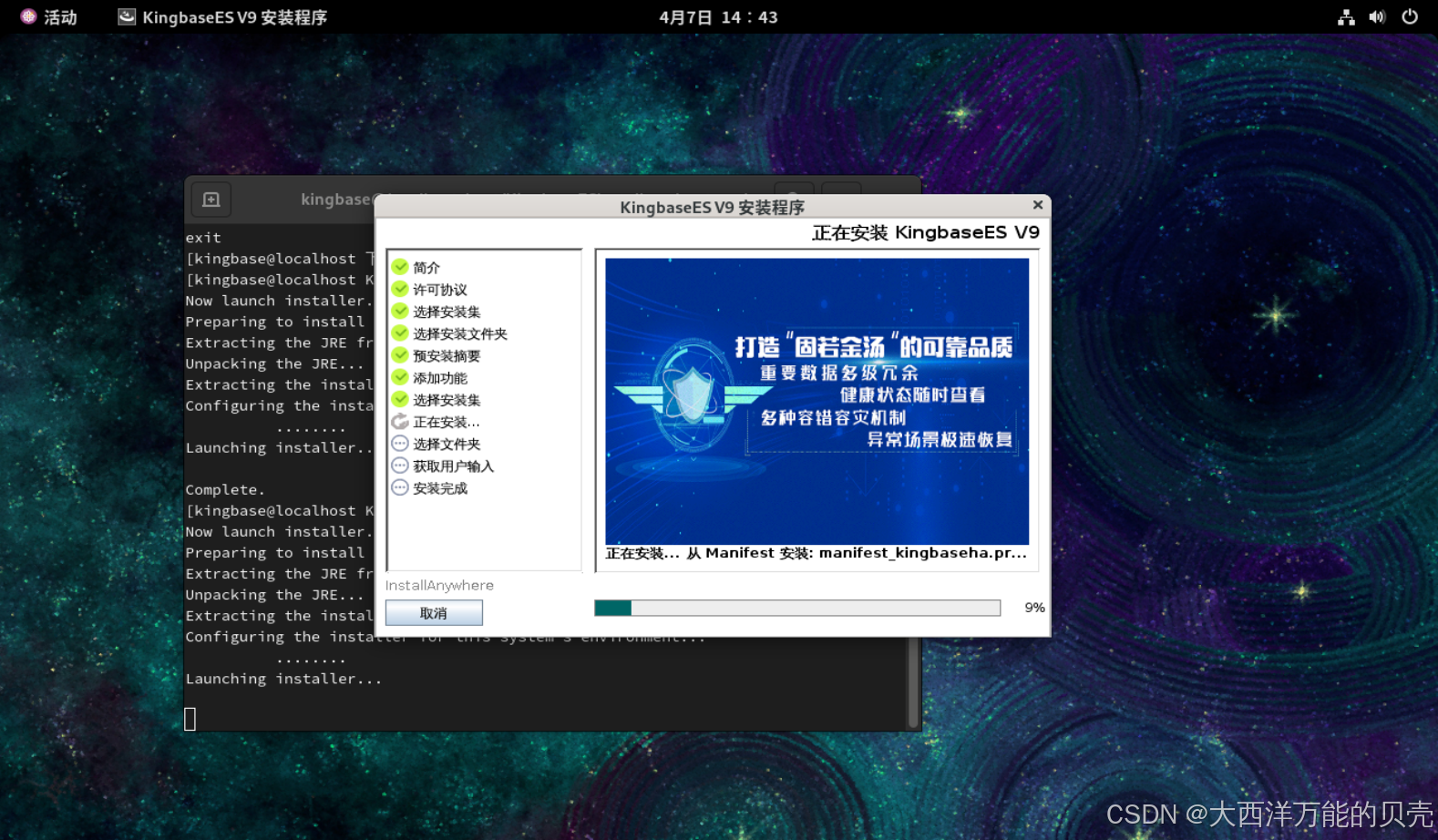Viewport: 1438px width, 840px height.
Task: Select the 获取用户输入 step label
Action: [x=453, y=466]
